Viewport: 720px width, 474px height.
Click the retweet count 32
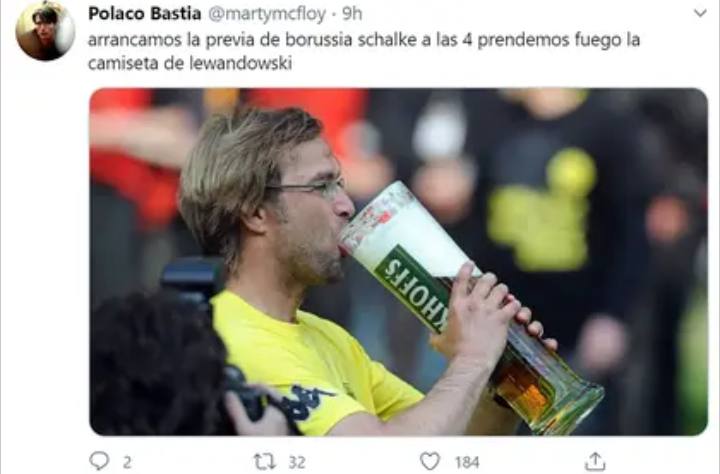click(297, 462)
